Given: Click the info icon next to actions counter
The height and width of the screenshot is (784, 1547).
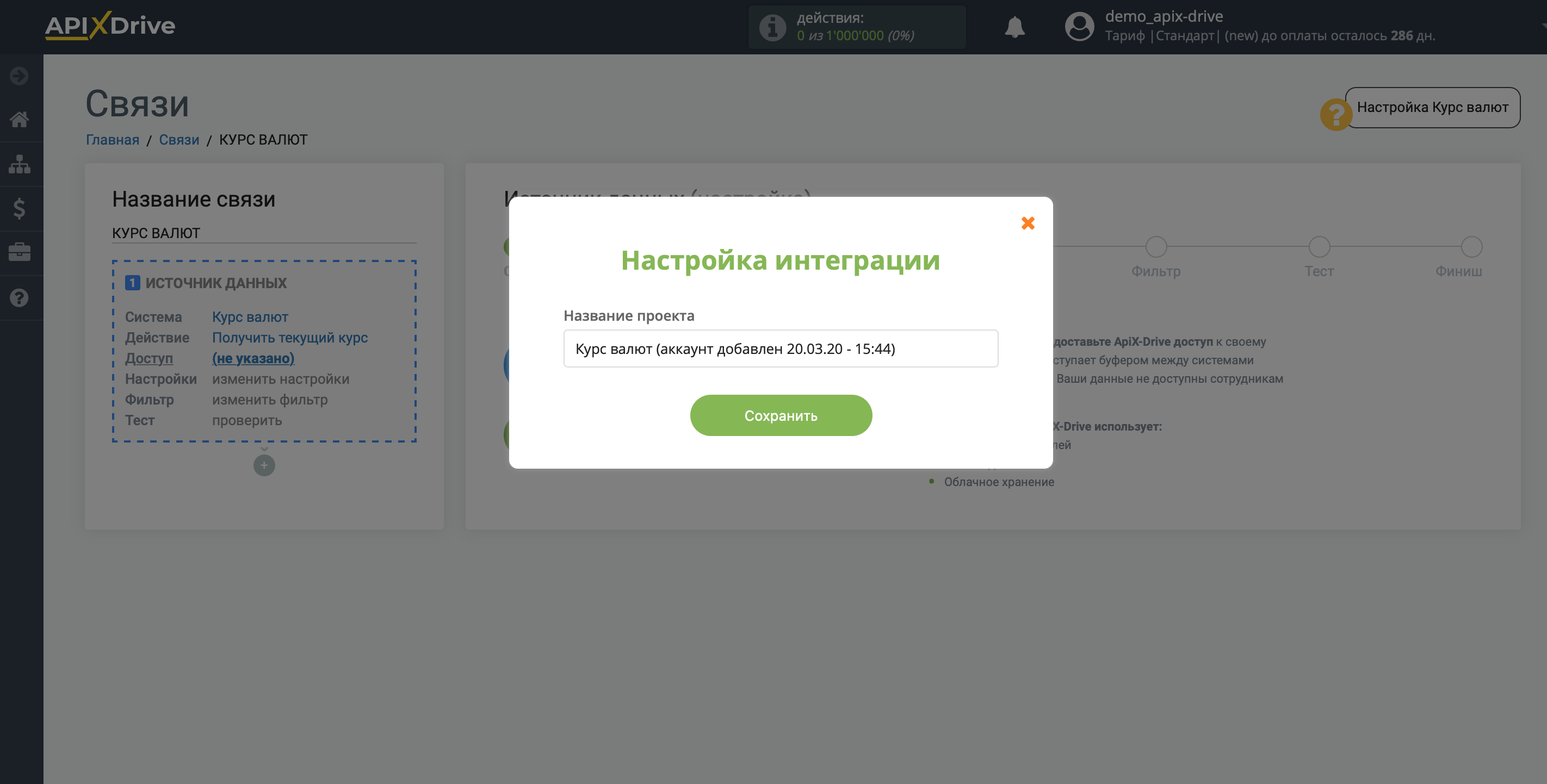Looking at the screenshot, I should click(x=774, y=25).
